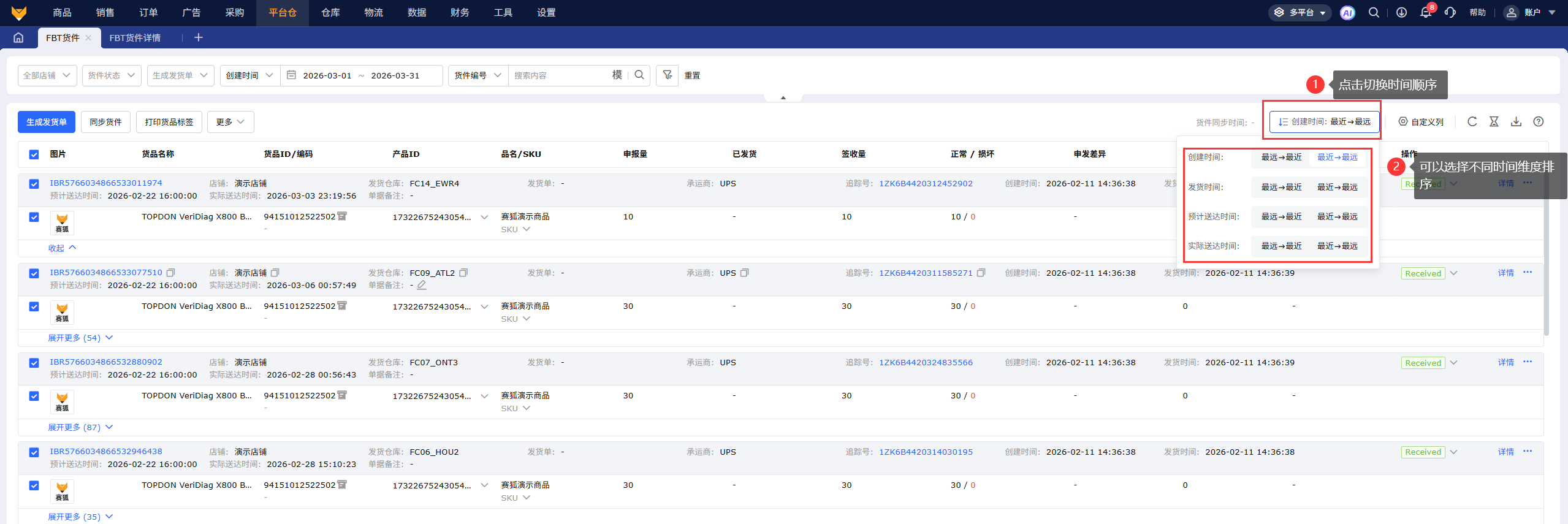The height and width of the screenshot is (524, 1568).
Task: Open the 全部店铺 store dropdown
Action: pyautogui.click(x=47, y=75)
